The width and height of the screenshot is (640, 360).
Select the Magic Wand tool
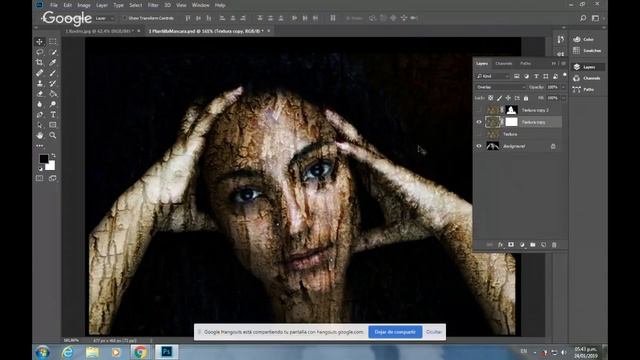(53, 52)
